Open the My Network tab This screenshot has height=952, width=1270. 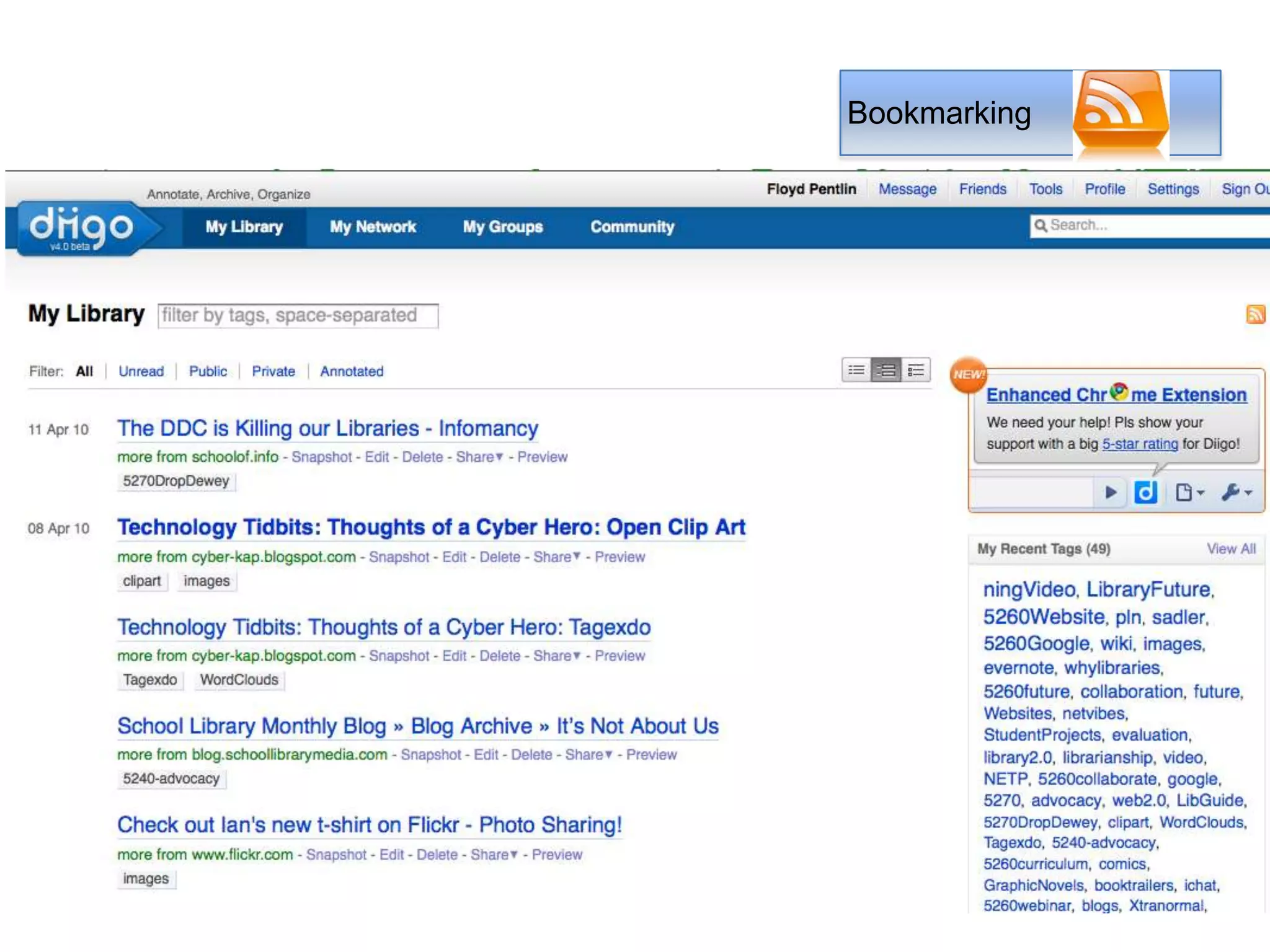pyautogui.click(x=373, y=227)
